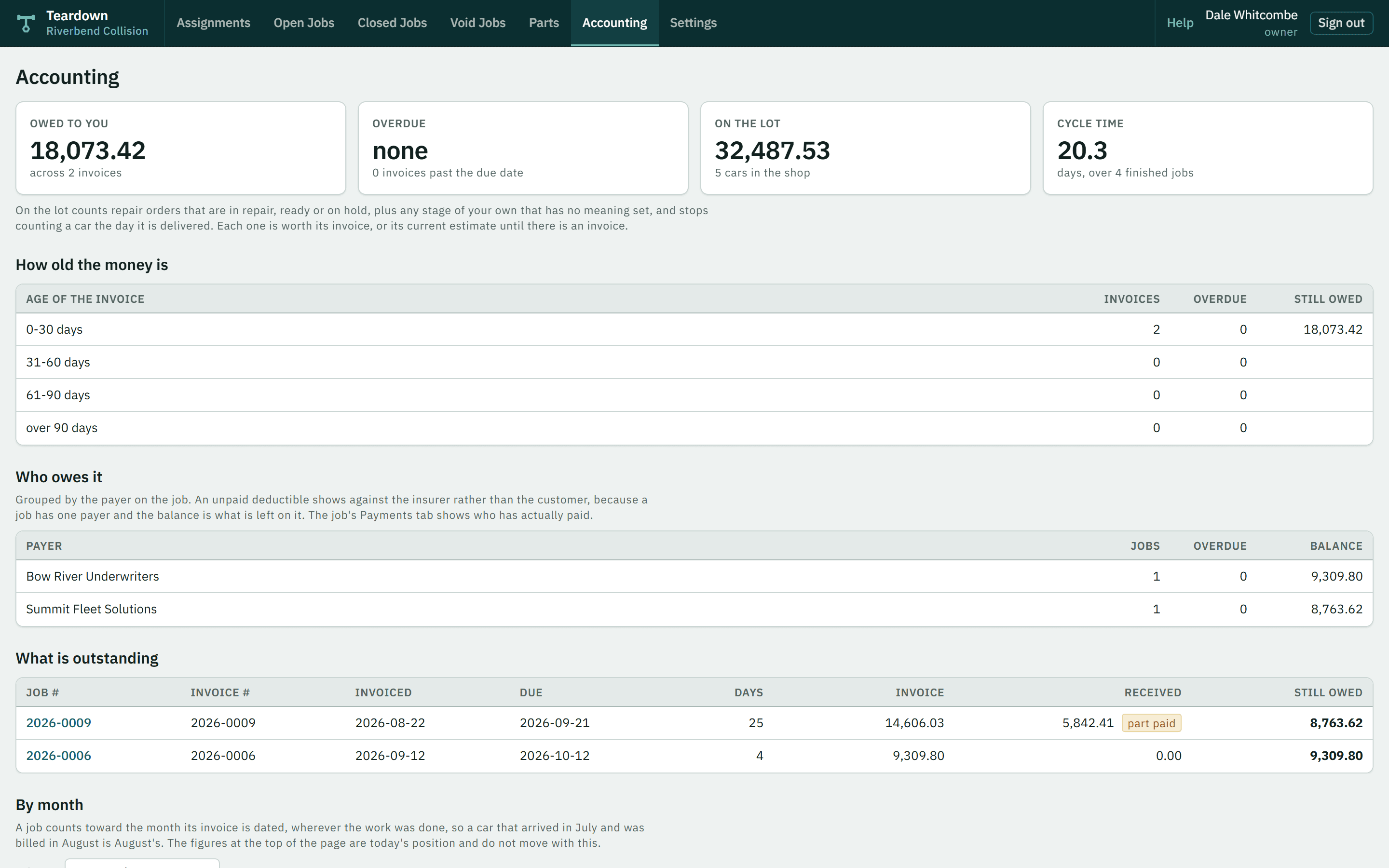Open job 2026-0009 link
Image resolution: width=1389 pixels, height=868 pixels.
tap(58, 723)
